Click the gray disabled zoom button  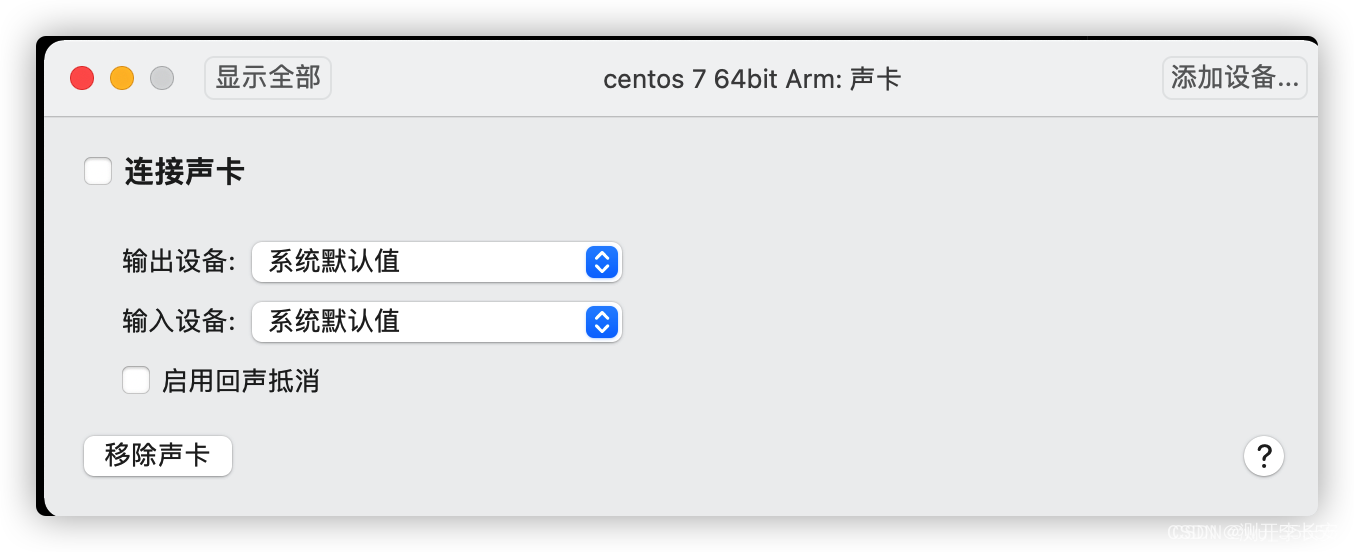(162, 78)
